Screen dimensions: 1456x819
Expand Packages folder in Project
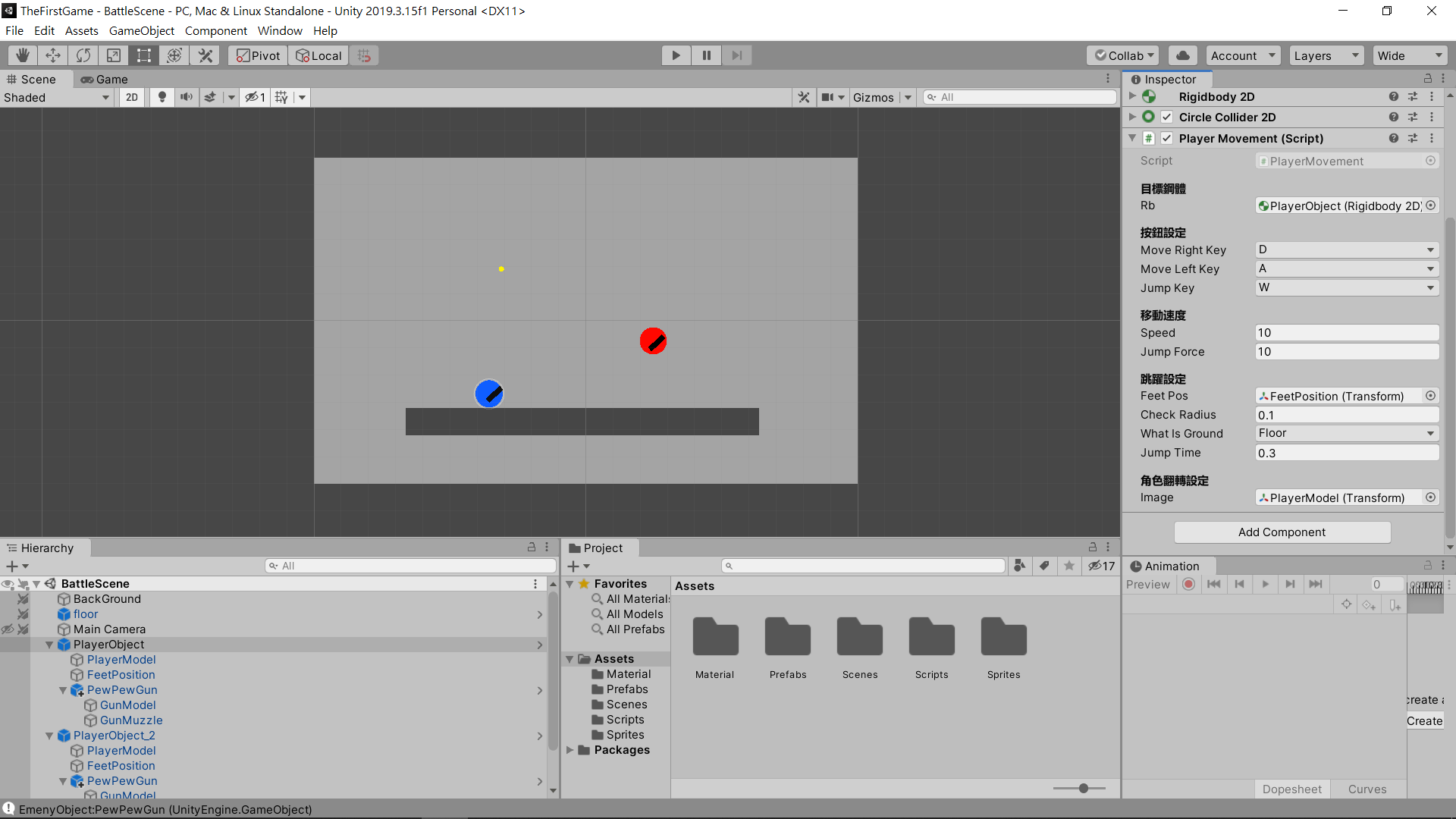pyautogui.click(x=570, y=750)
